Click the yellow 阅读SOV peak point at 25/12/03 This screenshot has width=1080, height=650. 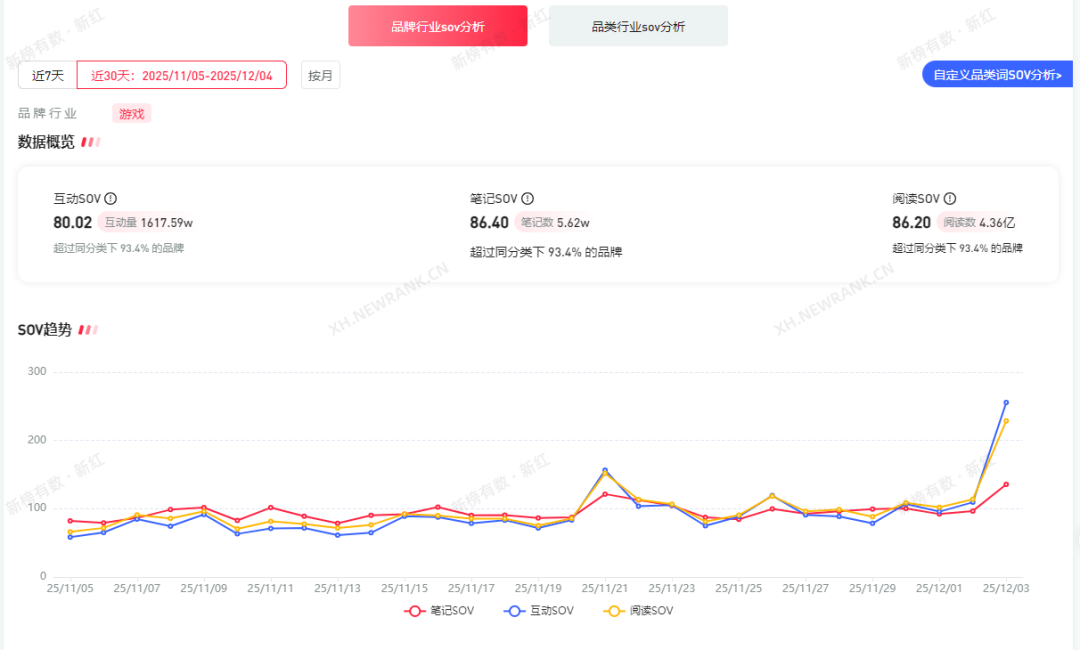click(1006, 421)
